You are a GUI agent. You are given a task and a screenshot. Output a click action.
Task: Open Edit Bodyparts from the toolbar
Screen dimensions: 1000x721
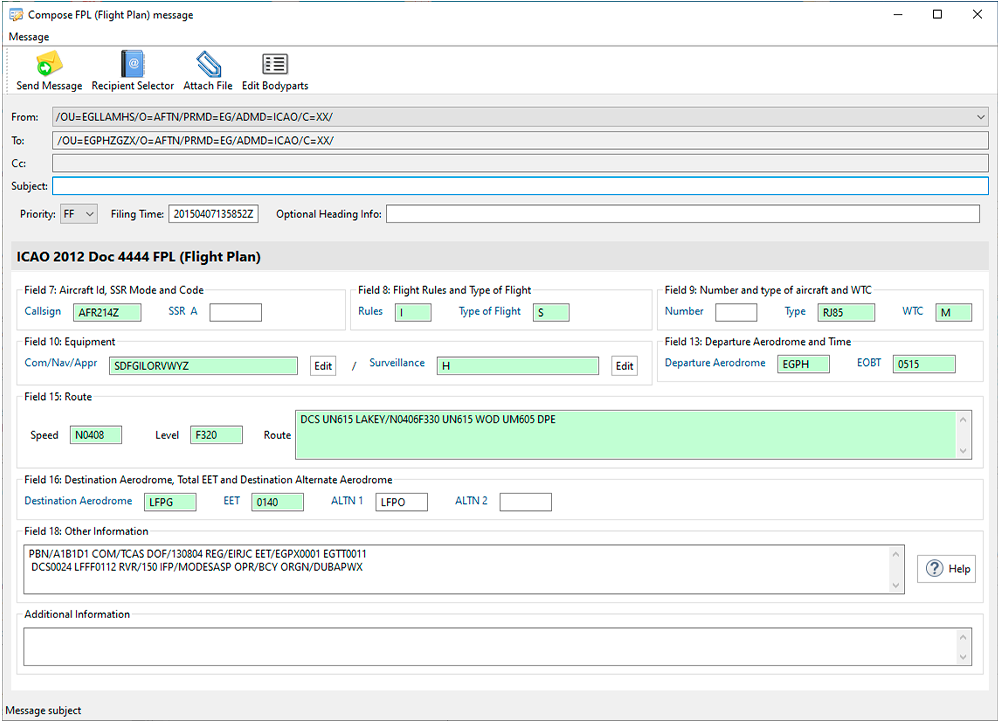point(275,65)
